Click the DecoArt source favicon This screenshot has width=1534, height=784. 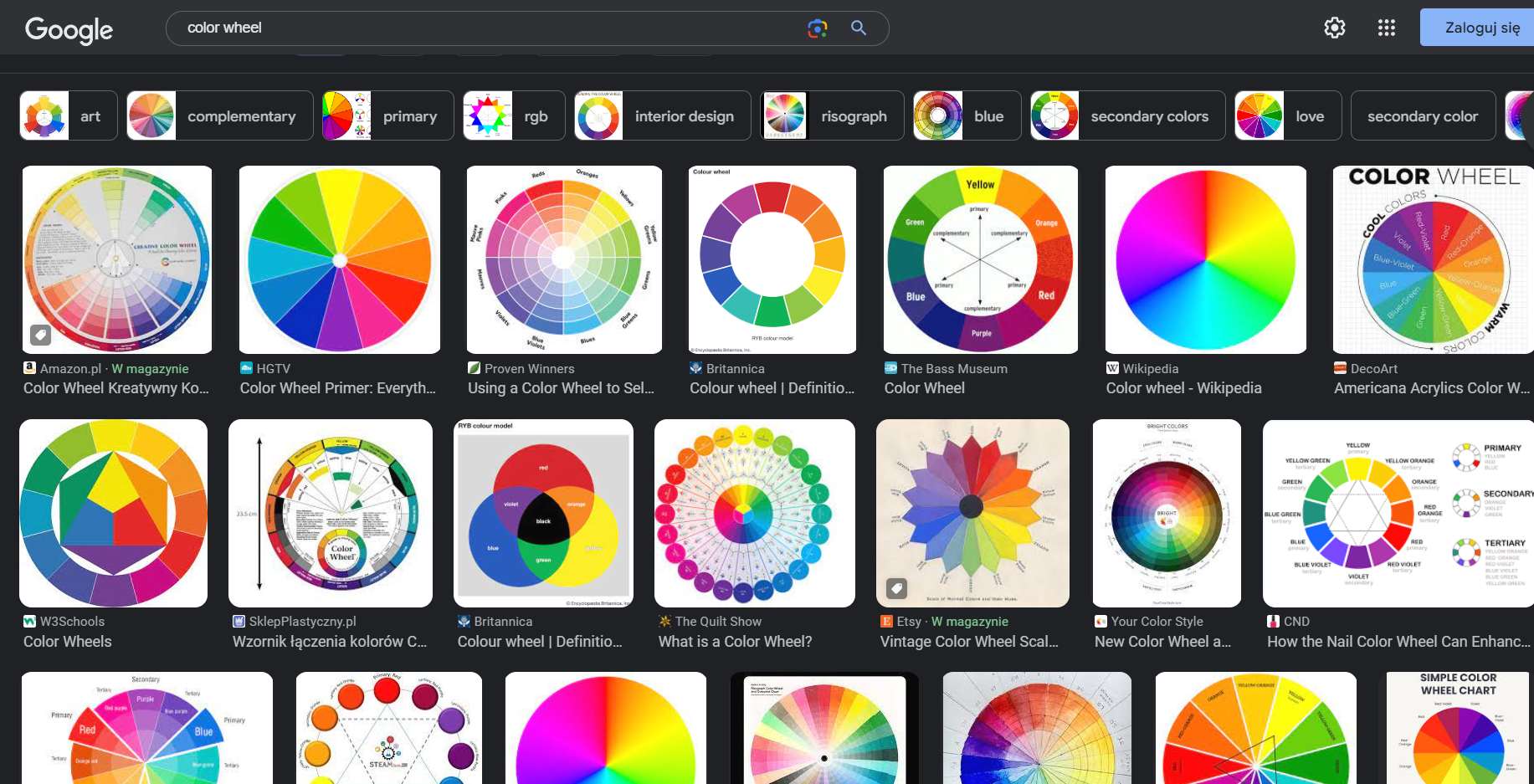(1341, 368)
